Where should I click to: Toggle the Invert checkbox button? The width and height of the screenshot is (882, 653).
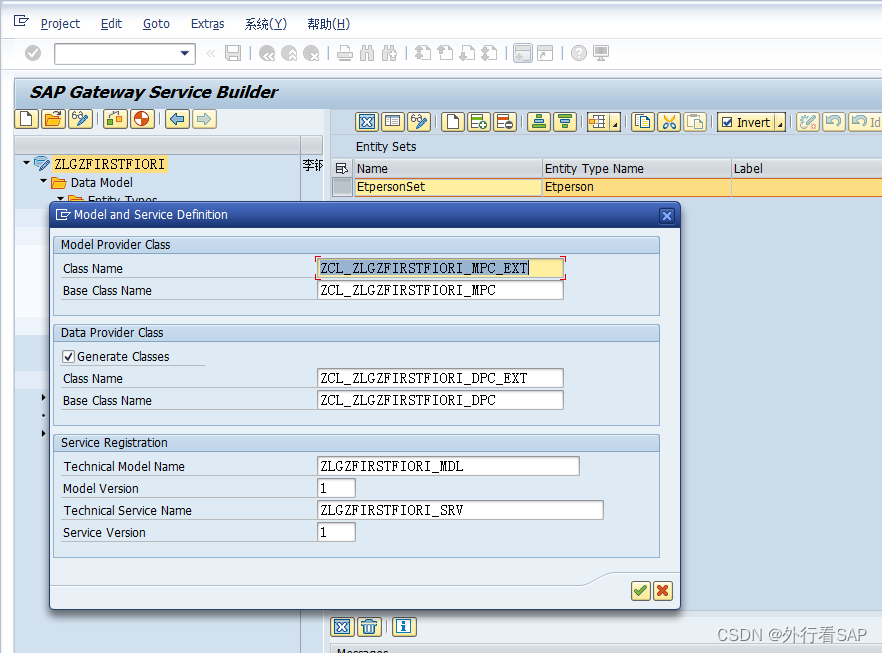[x=746, y=122]
